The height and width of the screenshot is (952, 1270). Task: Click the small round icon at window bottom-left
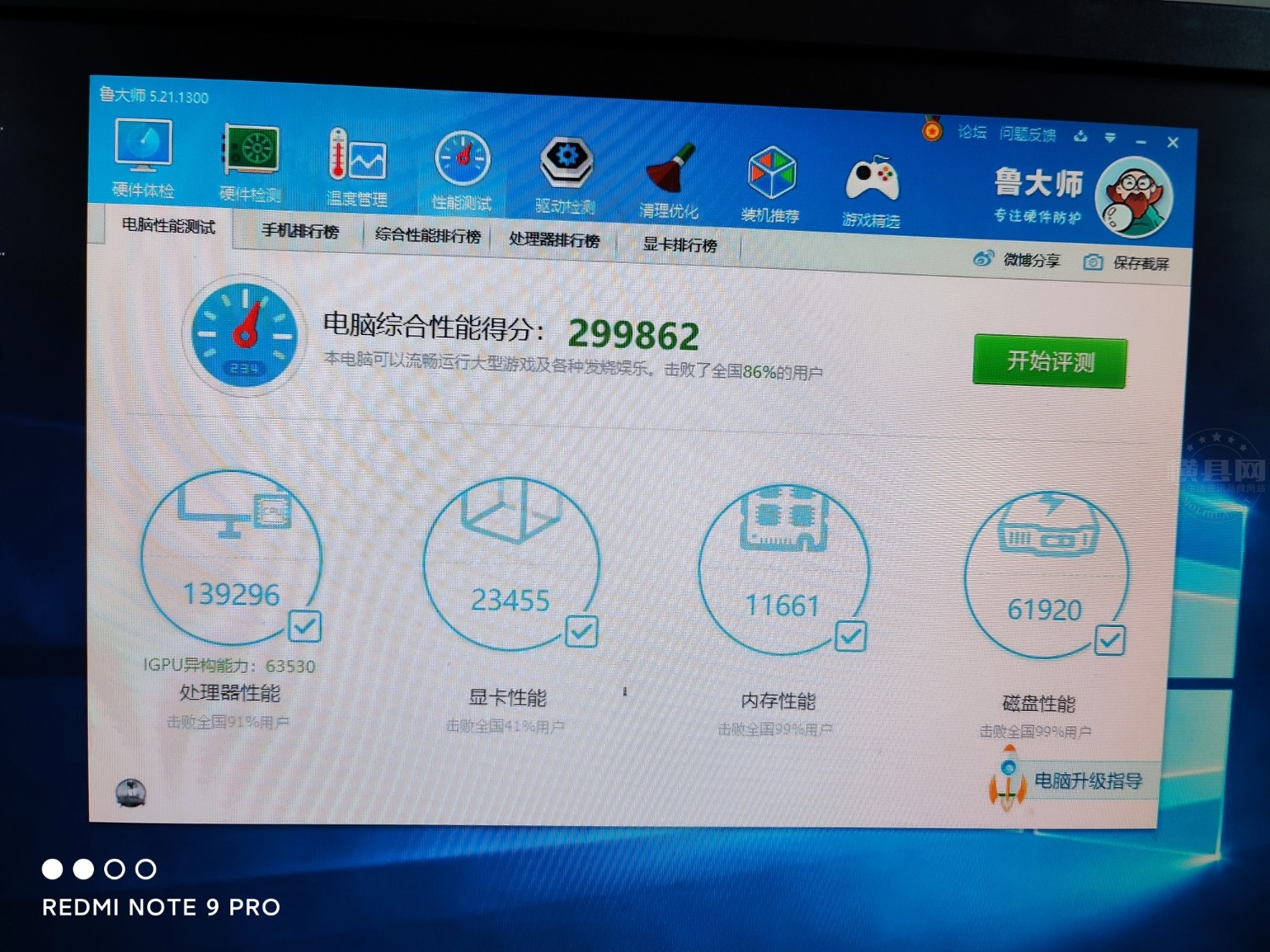pos(130,792)
